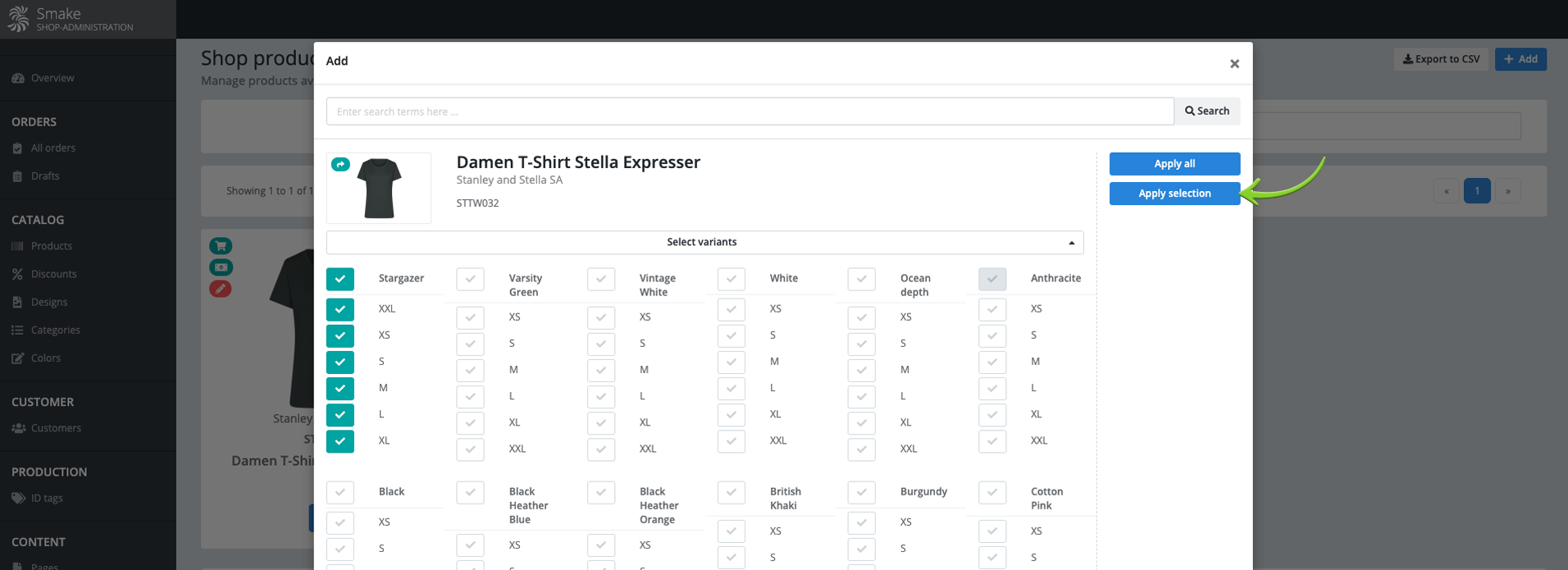Check British Khaki color checkbox
The width and height of the screenshot is (1568, 570).
732,492
